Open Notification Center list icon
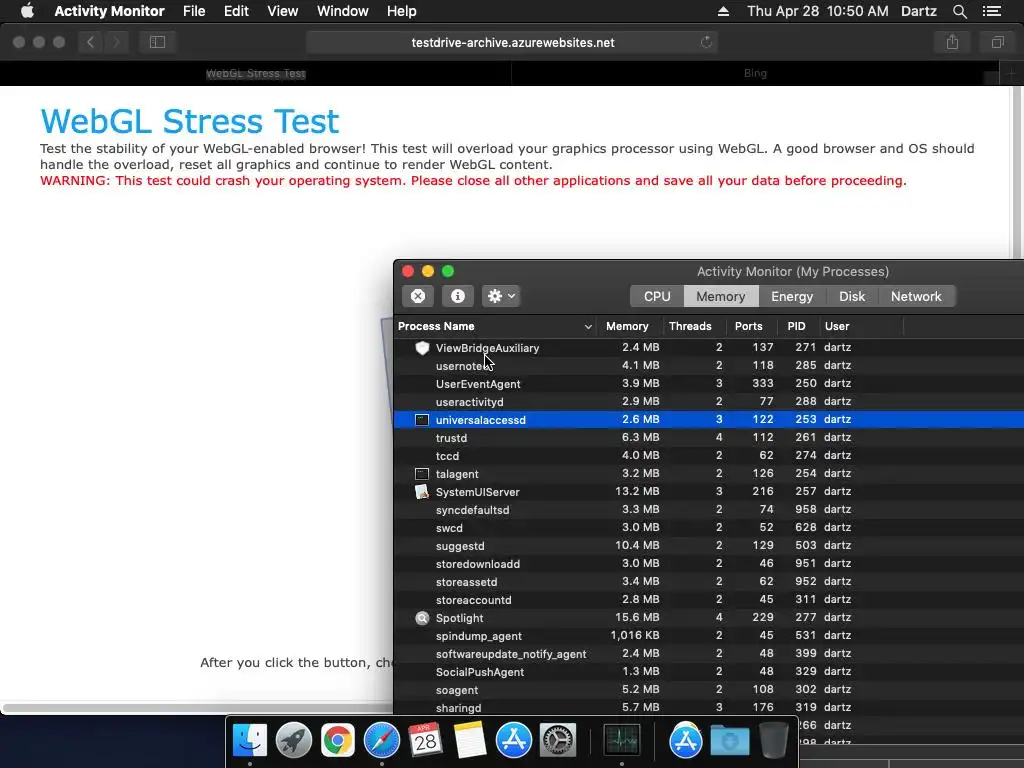1024x768 pixels. coord(991,11)
